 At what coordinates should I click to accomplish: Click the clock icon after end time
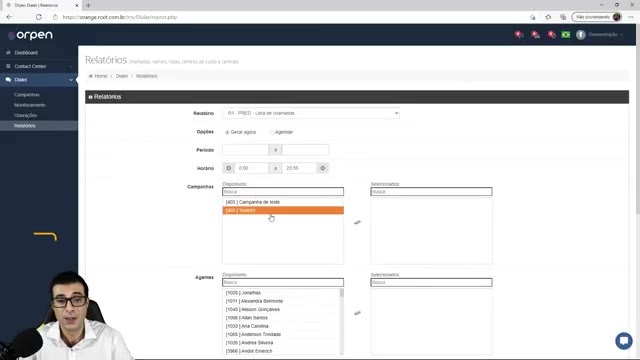[x=322, y=168]
